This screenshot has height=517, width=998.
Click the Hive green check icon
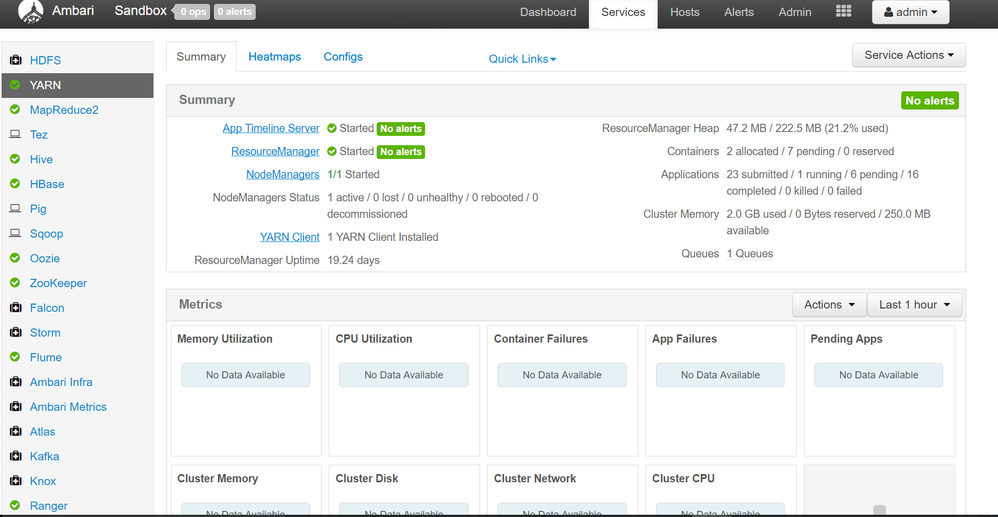(15, 160)
